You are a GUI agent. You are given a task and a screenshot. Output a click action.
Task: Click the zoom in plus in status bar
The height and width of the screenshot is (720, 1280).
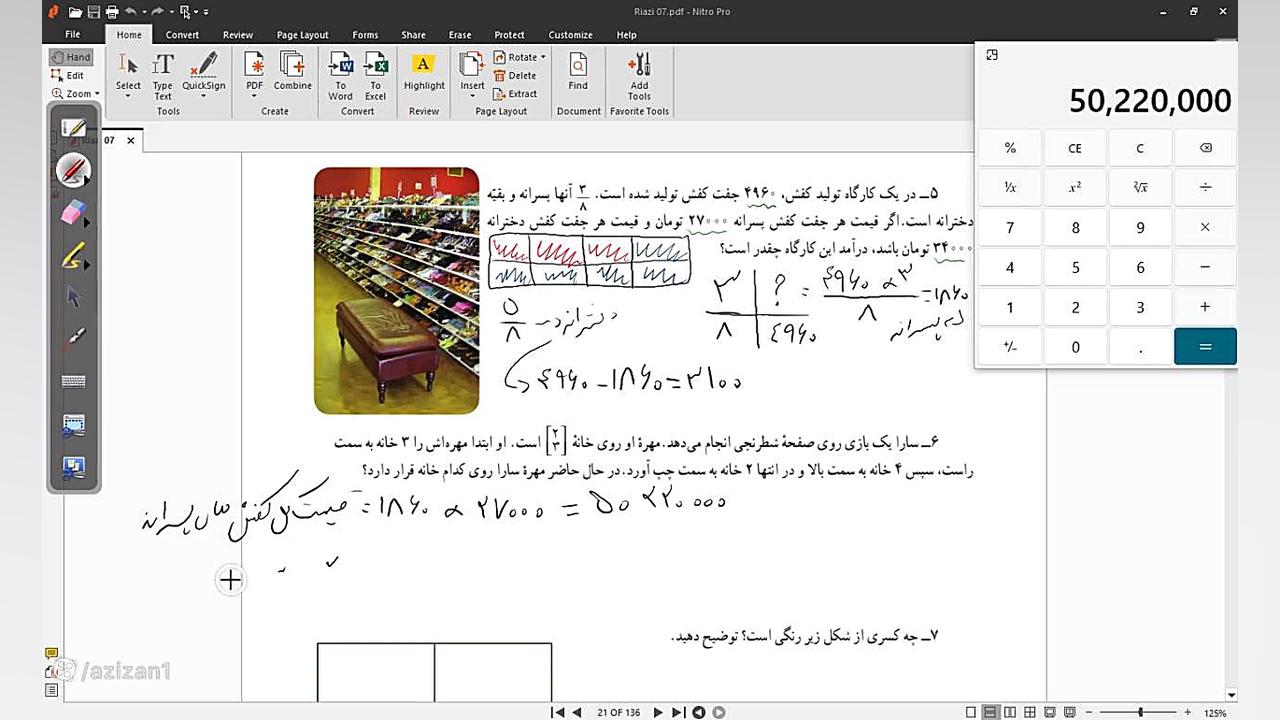(x=1188, y=712)
